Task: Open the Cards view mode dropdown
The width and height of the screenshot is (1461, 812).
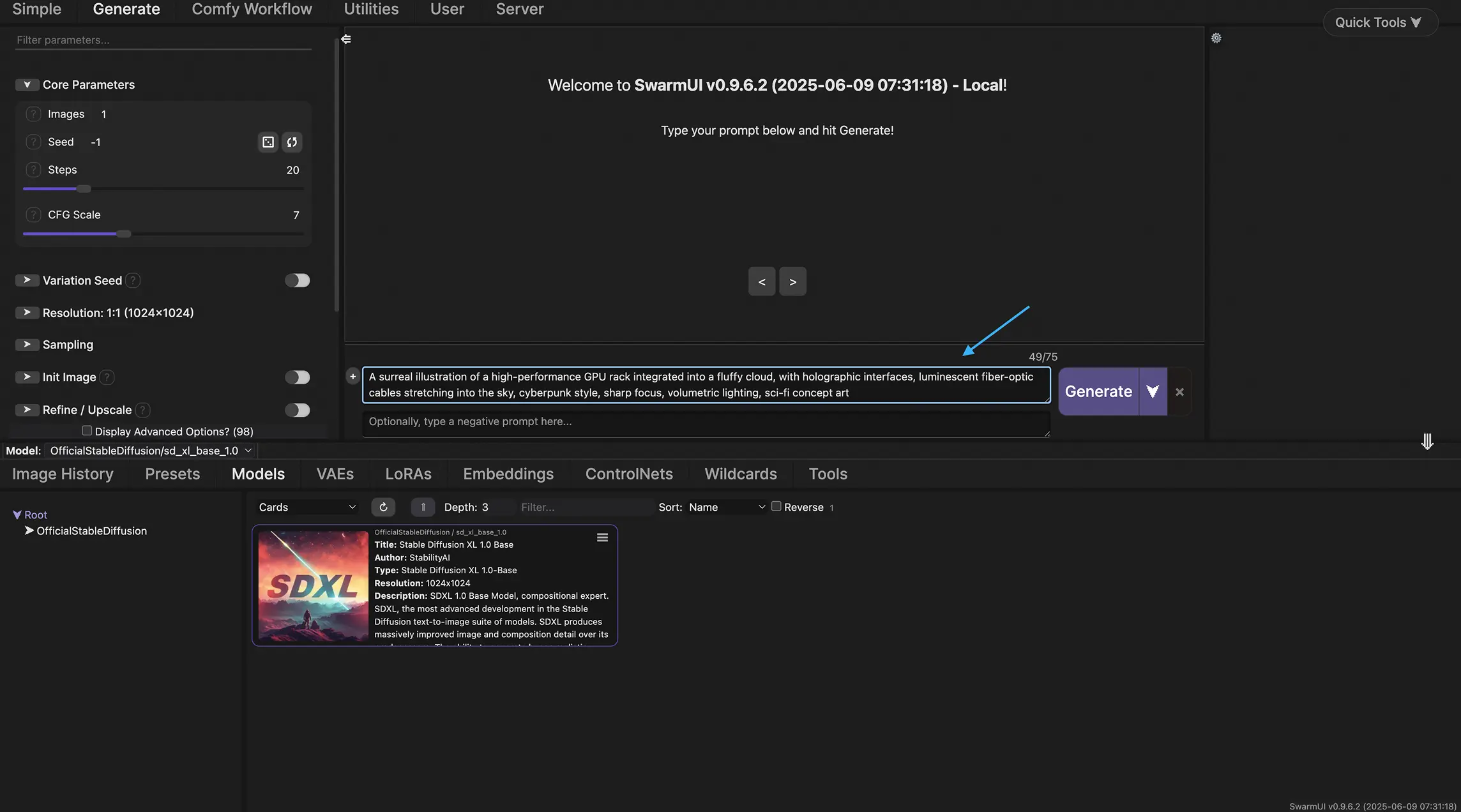Action: tap(307, 507)
